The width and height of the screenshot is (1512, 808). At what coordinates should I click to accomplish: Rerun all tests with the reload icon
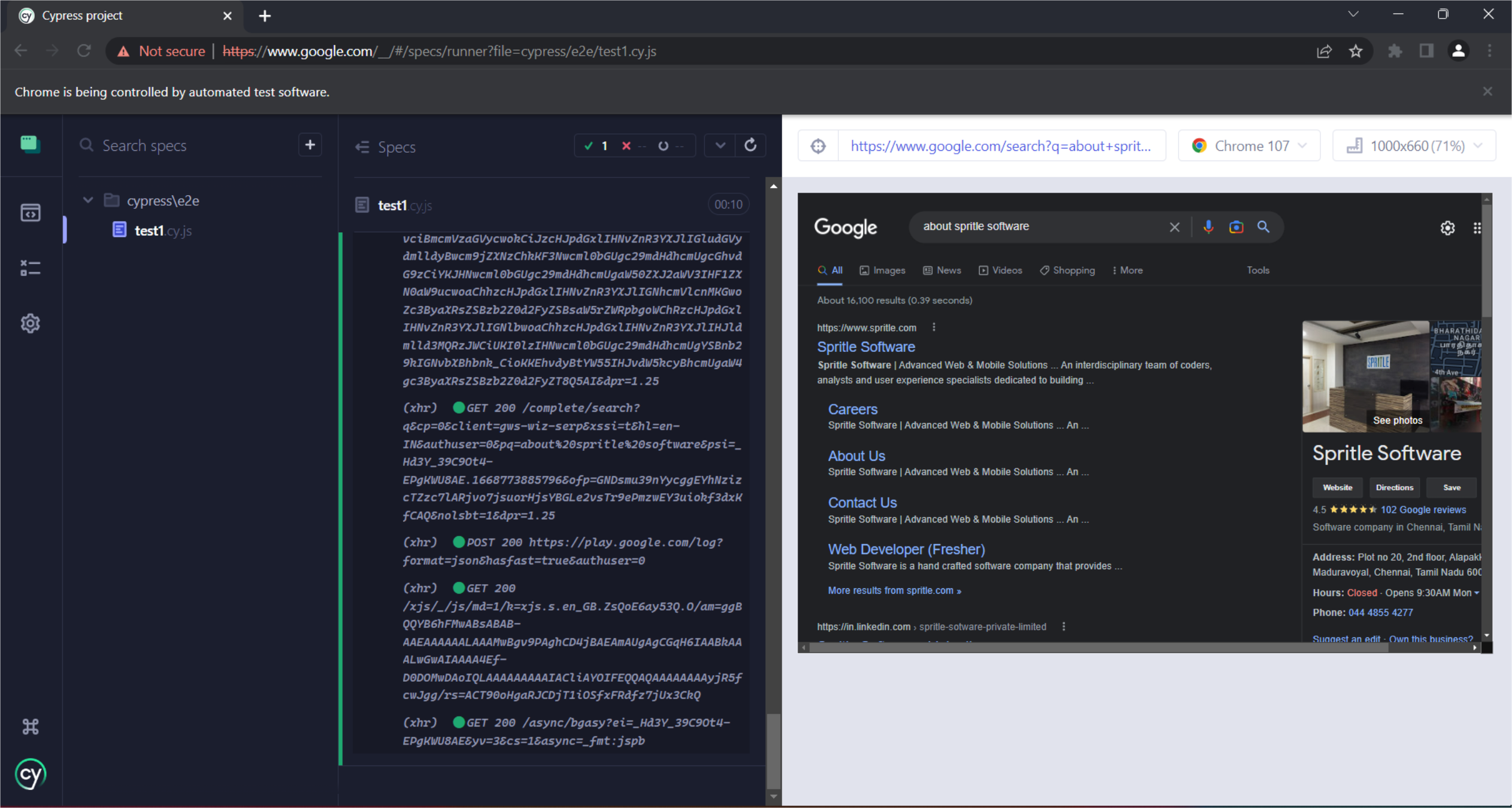point(750,145)
